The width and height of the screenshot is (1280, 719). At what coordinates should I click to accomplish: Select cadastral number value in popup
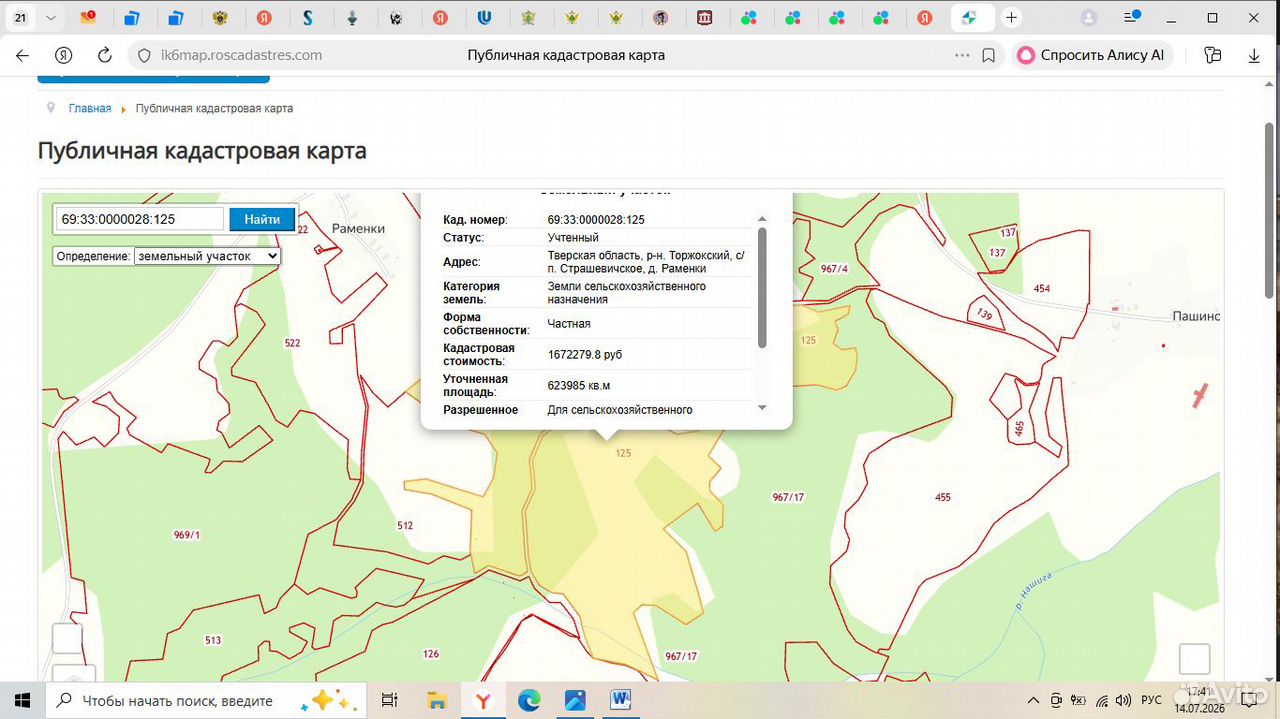[596, 220]
